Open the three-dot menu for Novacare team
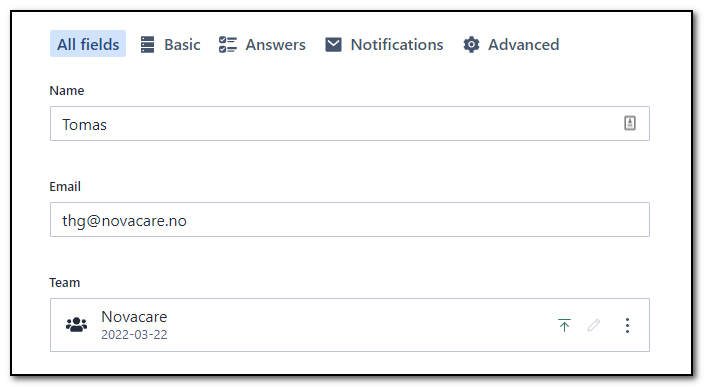The height and width of the screenshot is (387, 704). pos(628,325)
